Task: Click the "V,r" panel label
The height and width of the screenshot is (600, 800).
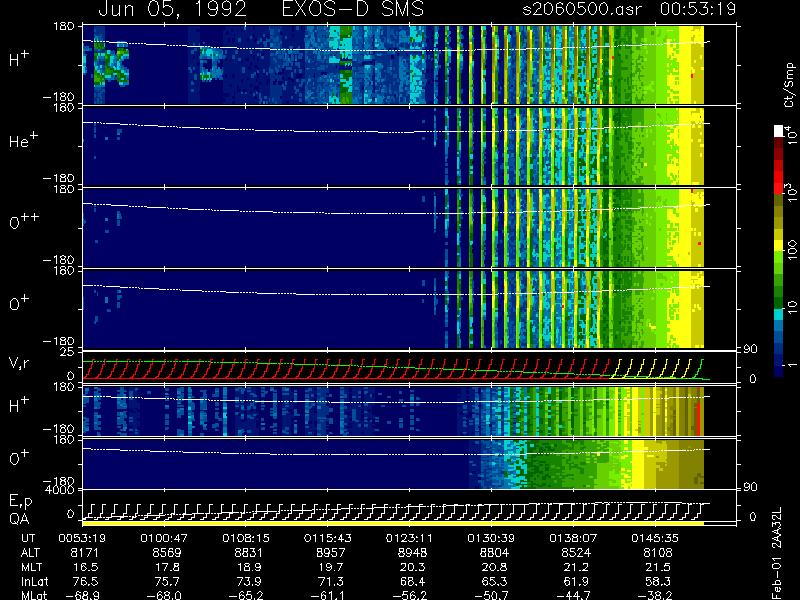Action: 20,363
